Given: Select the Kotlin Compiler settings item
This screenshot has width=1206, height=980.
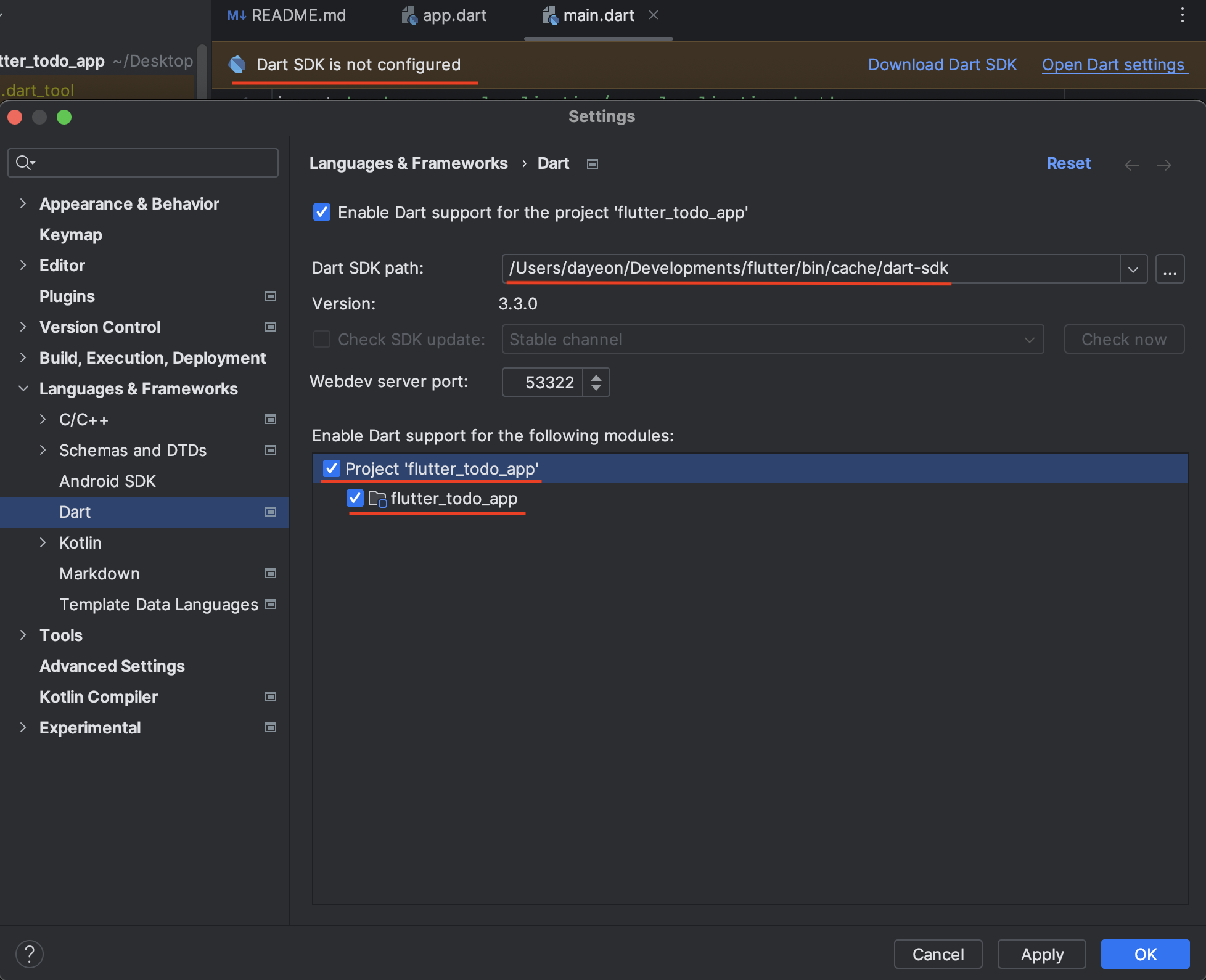Looking at the screenshot, I should 99,697.
